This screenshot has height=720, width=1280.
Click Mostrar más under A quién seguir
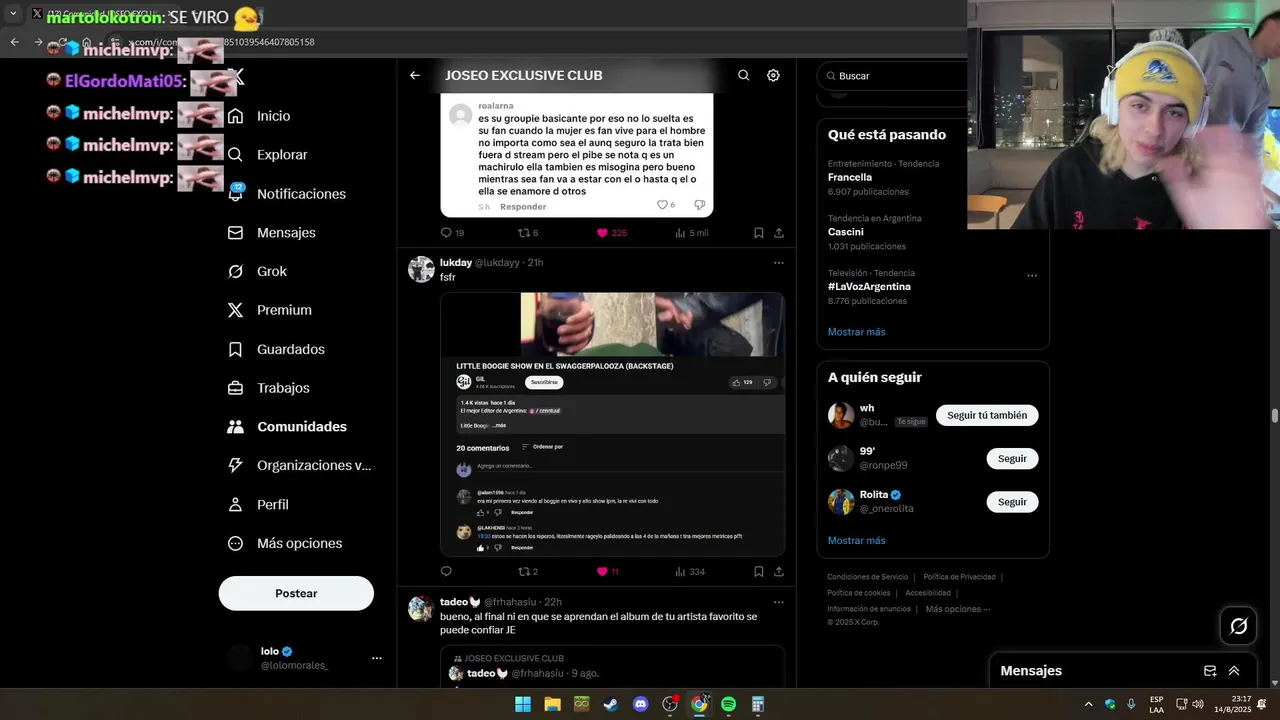(856, 540)
